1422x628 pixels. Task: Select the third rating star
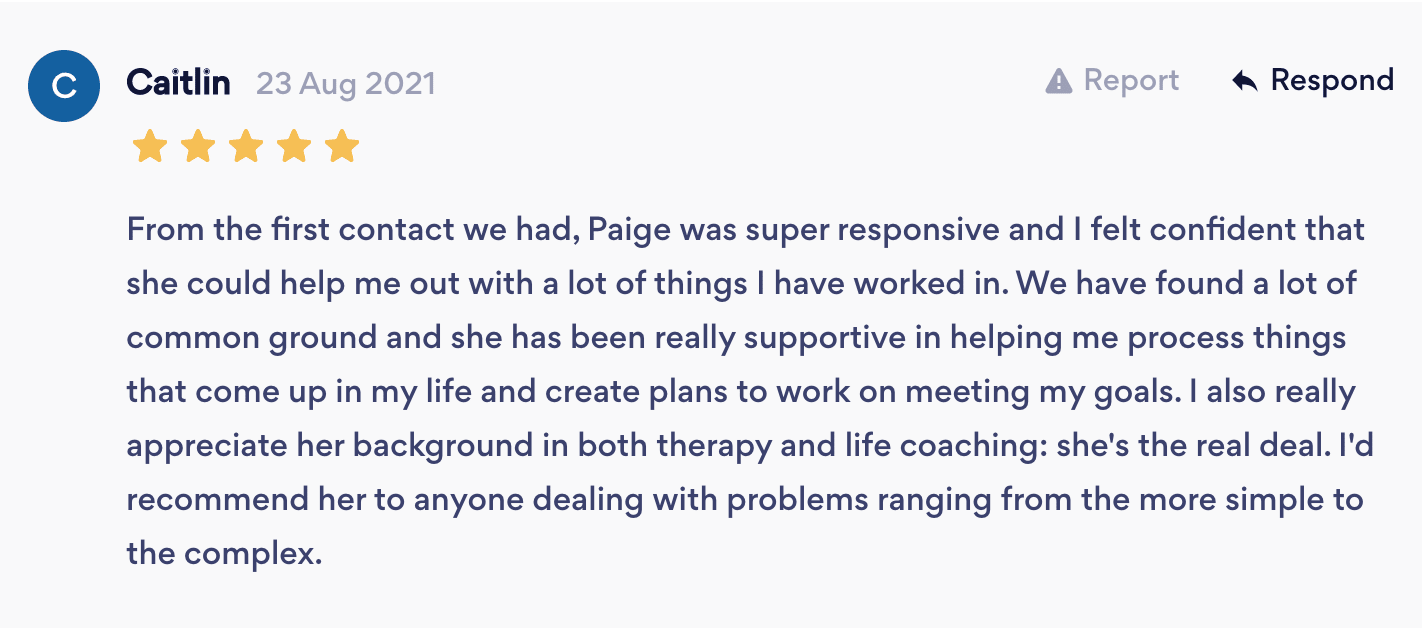click(x=246, y=147)
